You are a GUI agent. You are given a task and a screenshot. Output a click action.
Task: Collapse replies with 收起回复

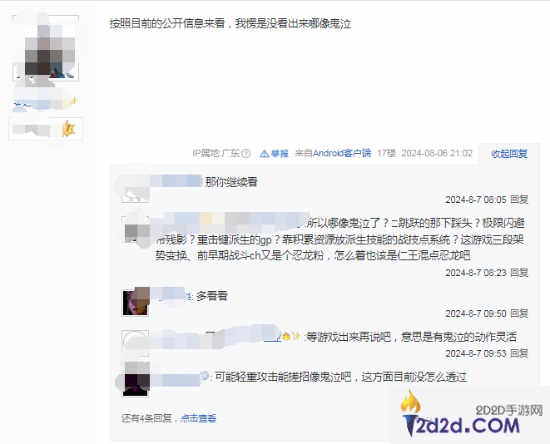coord(509,154)
